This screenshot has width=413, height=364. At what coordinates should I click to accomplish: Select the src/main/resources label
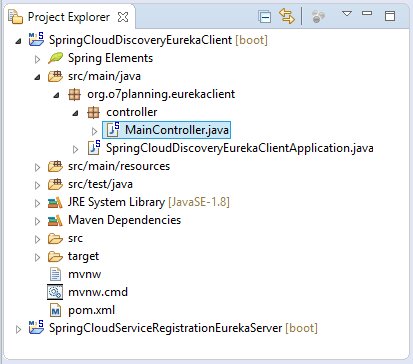point(119,166)
